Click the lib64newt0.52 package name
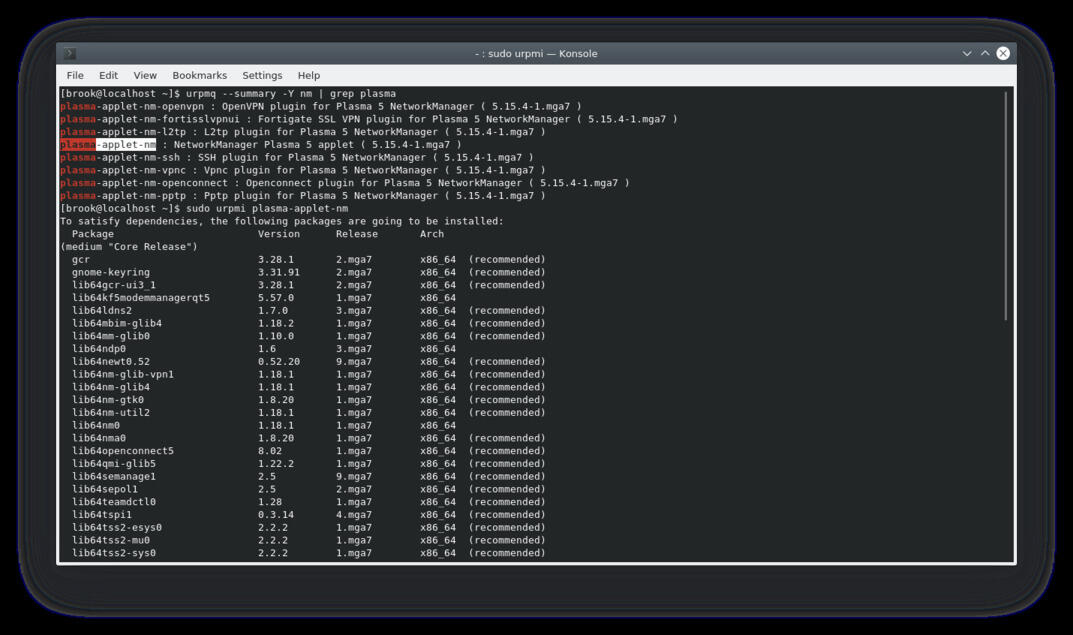This screenshot has height=635, width=1073. [x=111, y=362]
